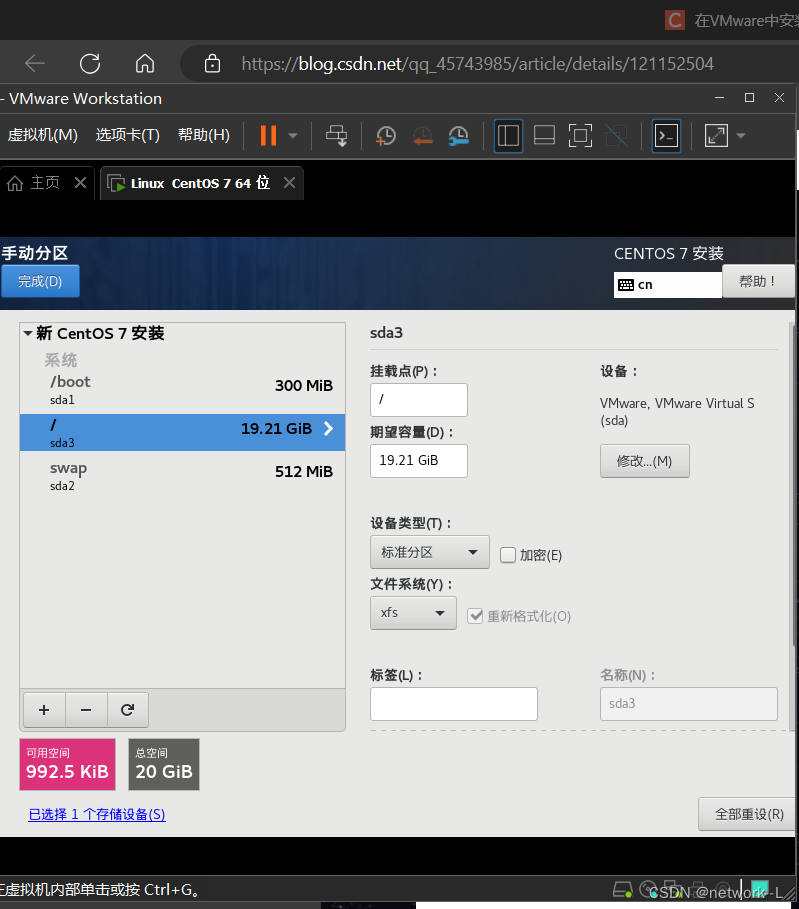Close the Linux CentOS 7 tab
This screenshot has height=909, width=799.
pyautogui.click(x=289, y=183)
